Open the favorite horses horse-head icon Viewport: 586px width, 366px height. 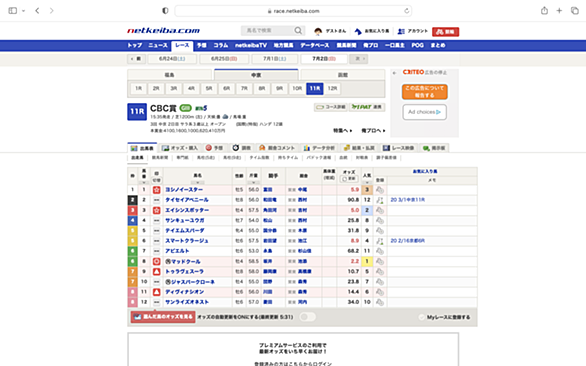click(358, 31)
